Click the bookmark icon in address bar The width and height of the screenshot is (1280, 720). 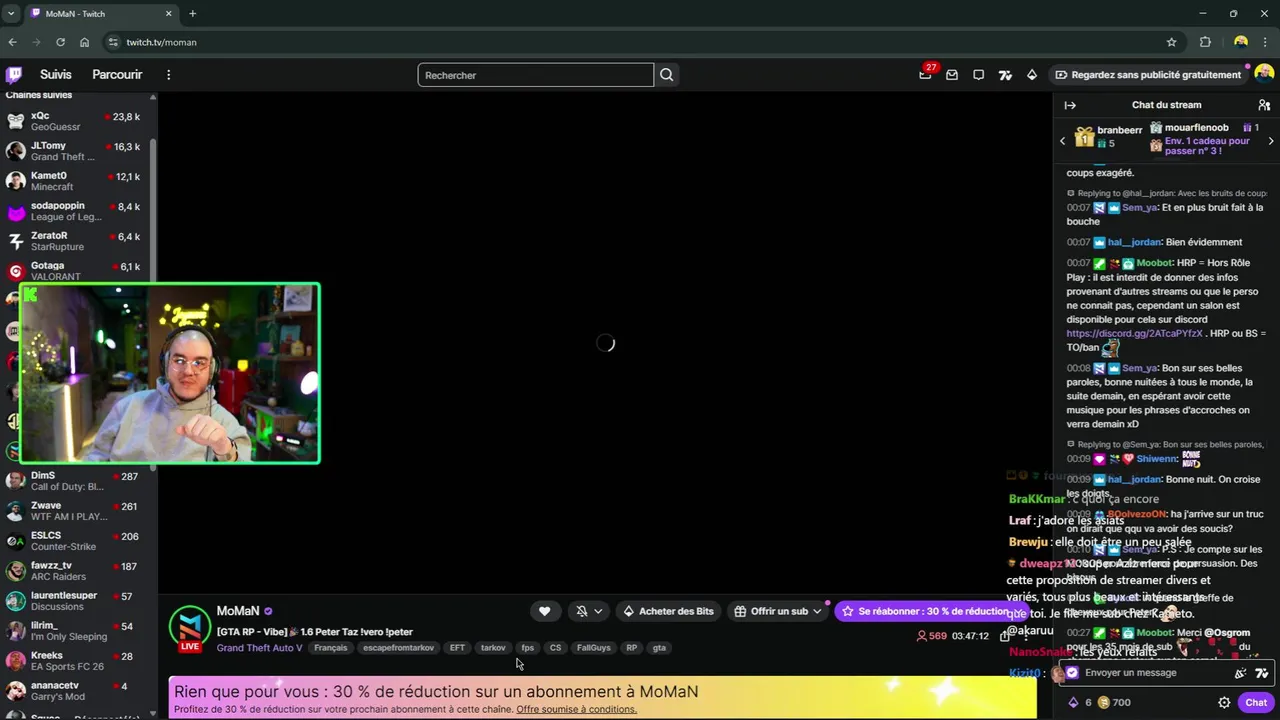tap(1171, 42)
